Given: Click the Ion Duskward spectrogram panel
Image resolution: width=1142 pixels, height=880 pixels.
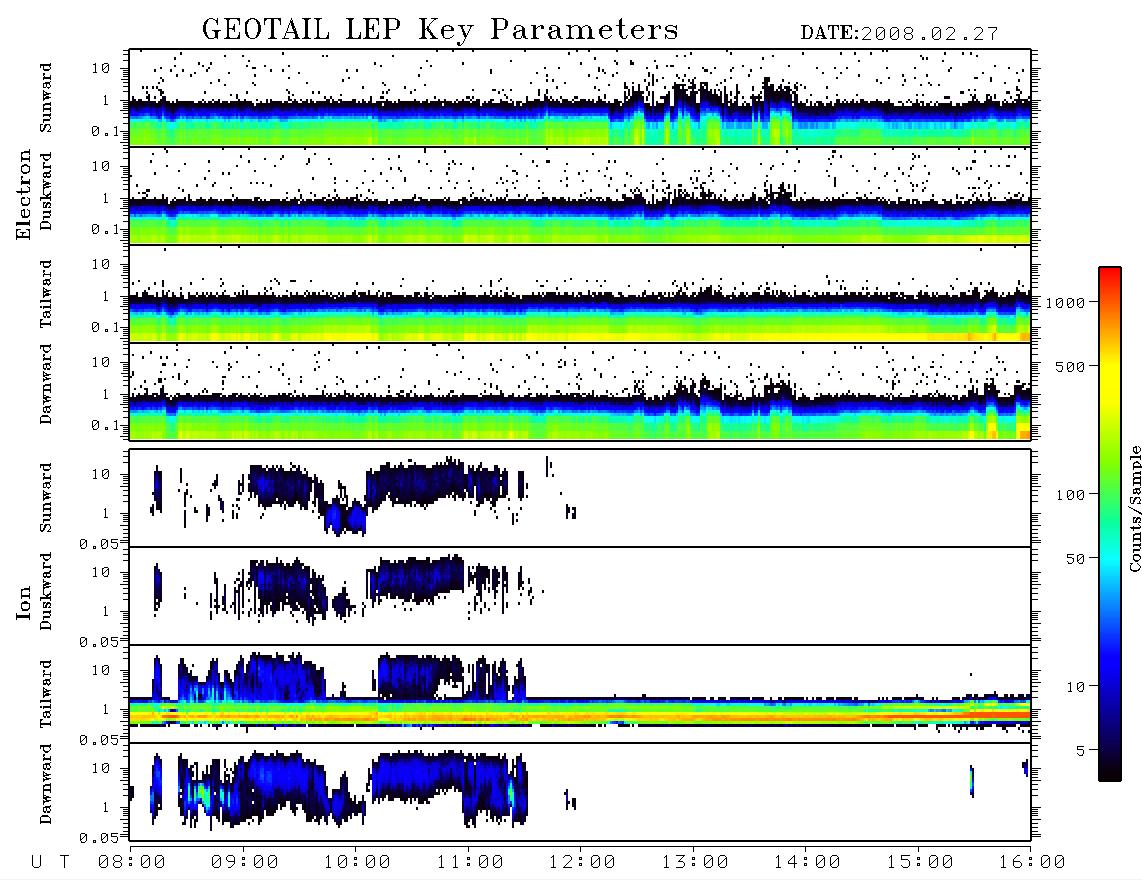Looking at the screenshot, I should 580,595.
